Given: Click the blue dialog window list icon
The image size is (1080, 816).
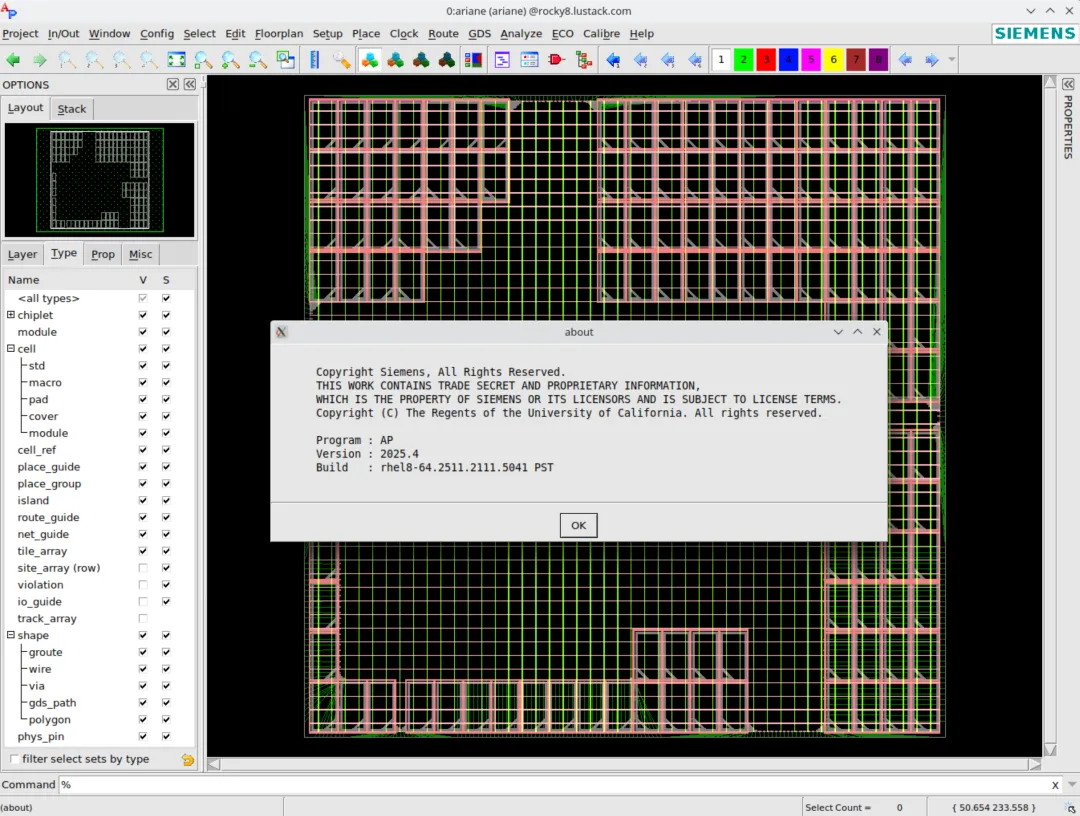Looking at the screenshot, I should (529, 60).
